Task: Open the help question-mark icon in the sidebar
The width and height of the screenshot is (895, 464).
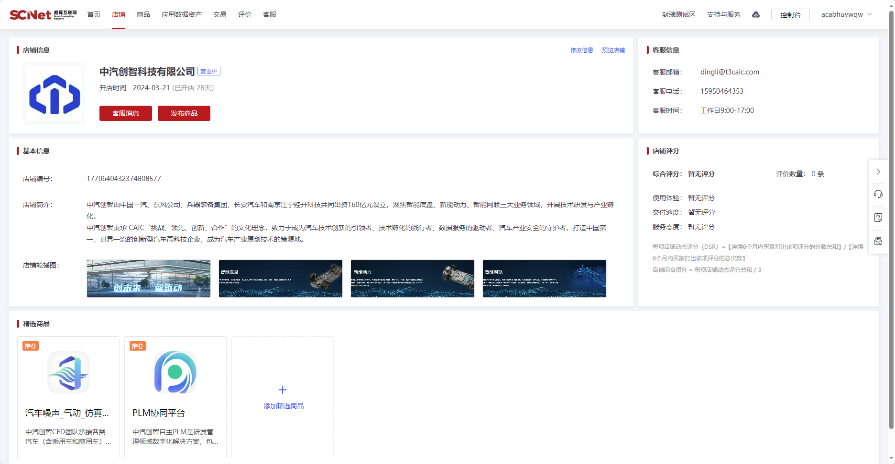Action: 878,217
